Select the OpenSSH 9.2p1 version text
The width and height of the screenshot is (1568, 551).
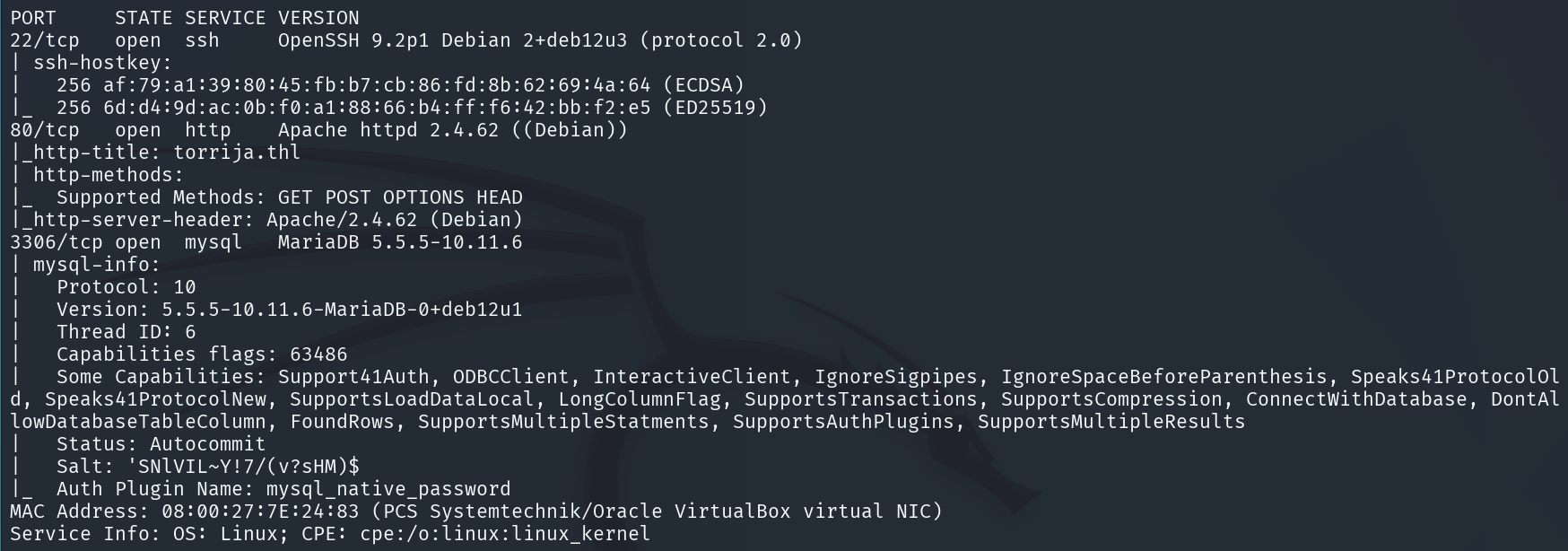click(354, 40)
